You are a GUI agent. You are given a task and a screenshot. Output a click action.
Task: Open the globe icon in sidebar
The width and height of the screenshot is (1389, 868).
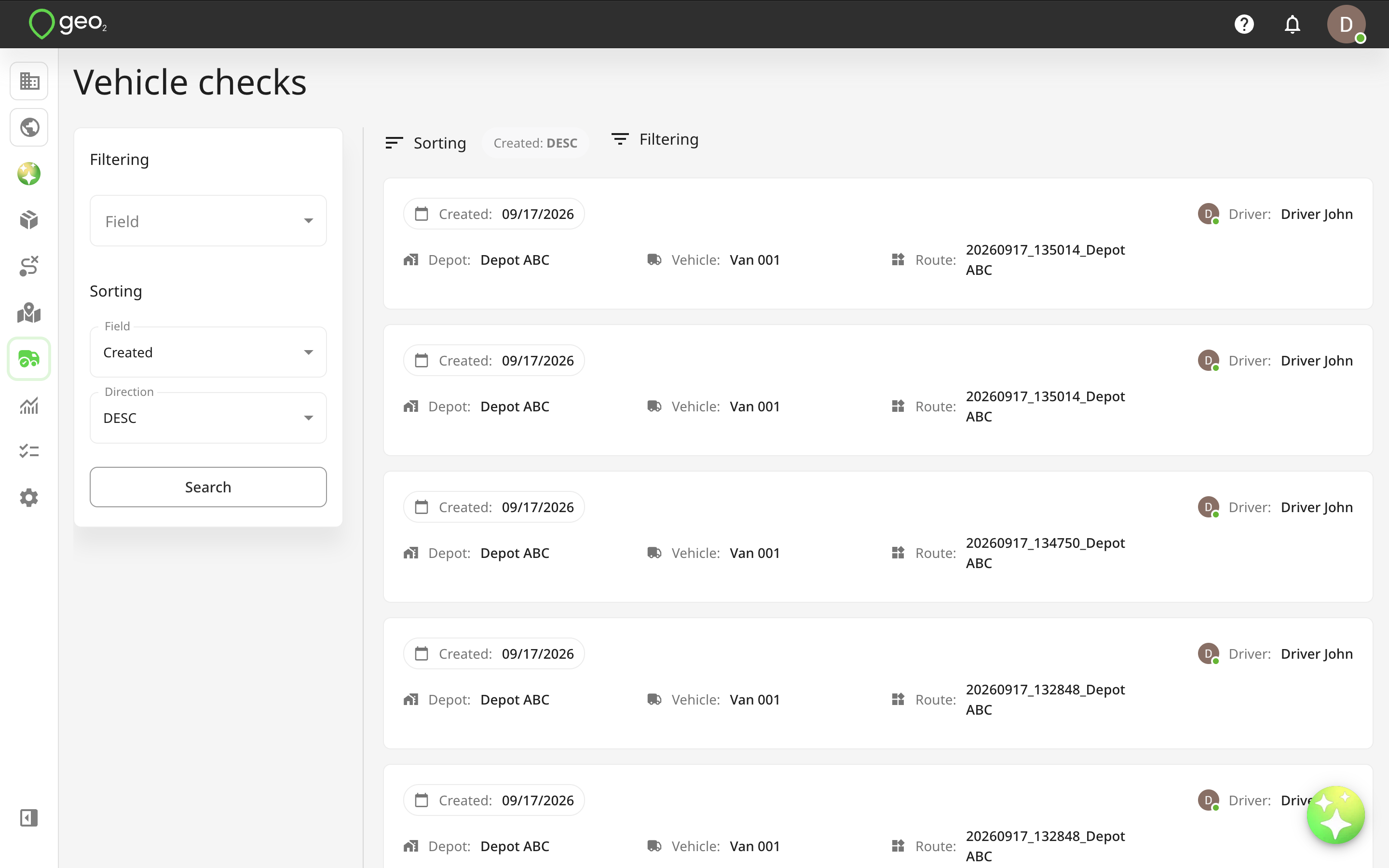pyautogui.click(x=29, y=127)
